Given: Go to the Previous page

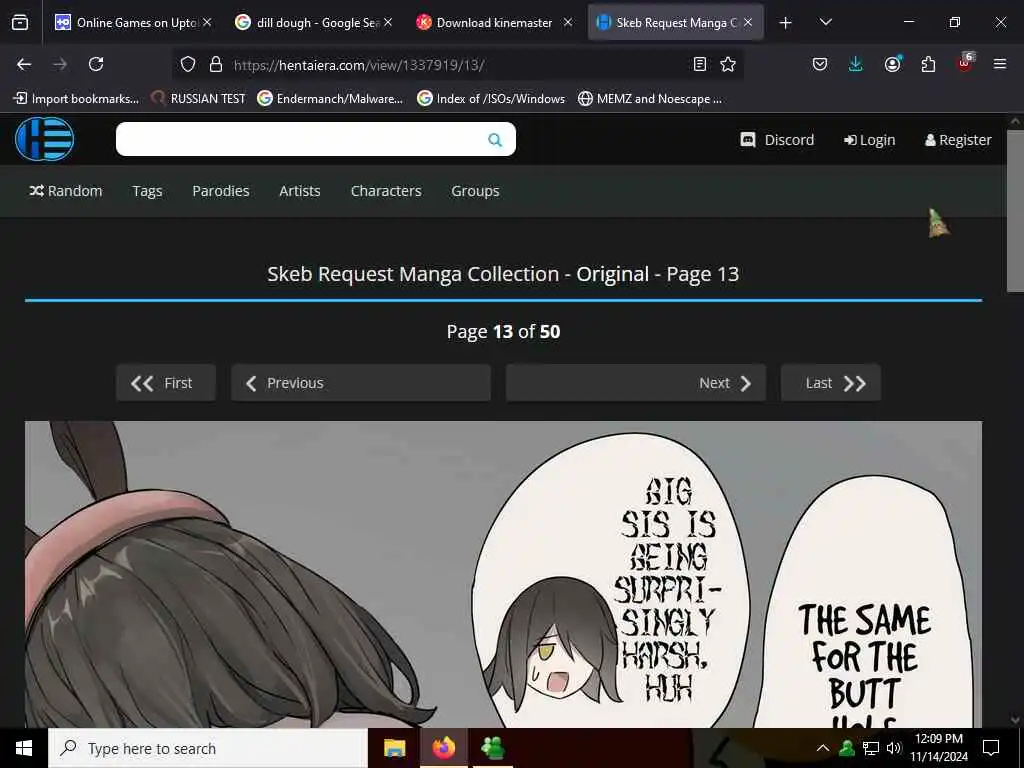Looking at the screenshot, I should click(361, 383).
